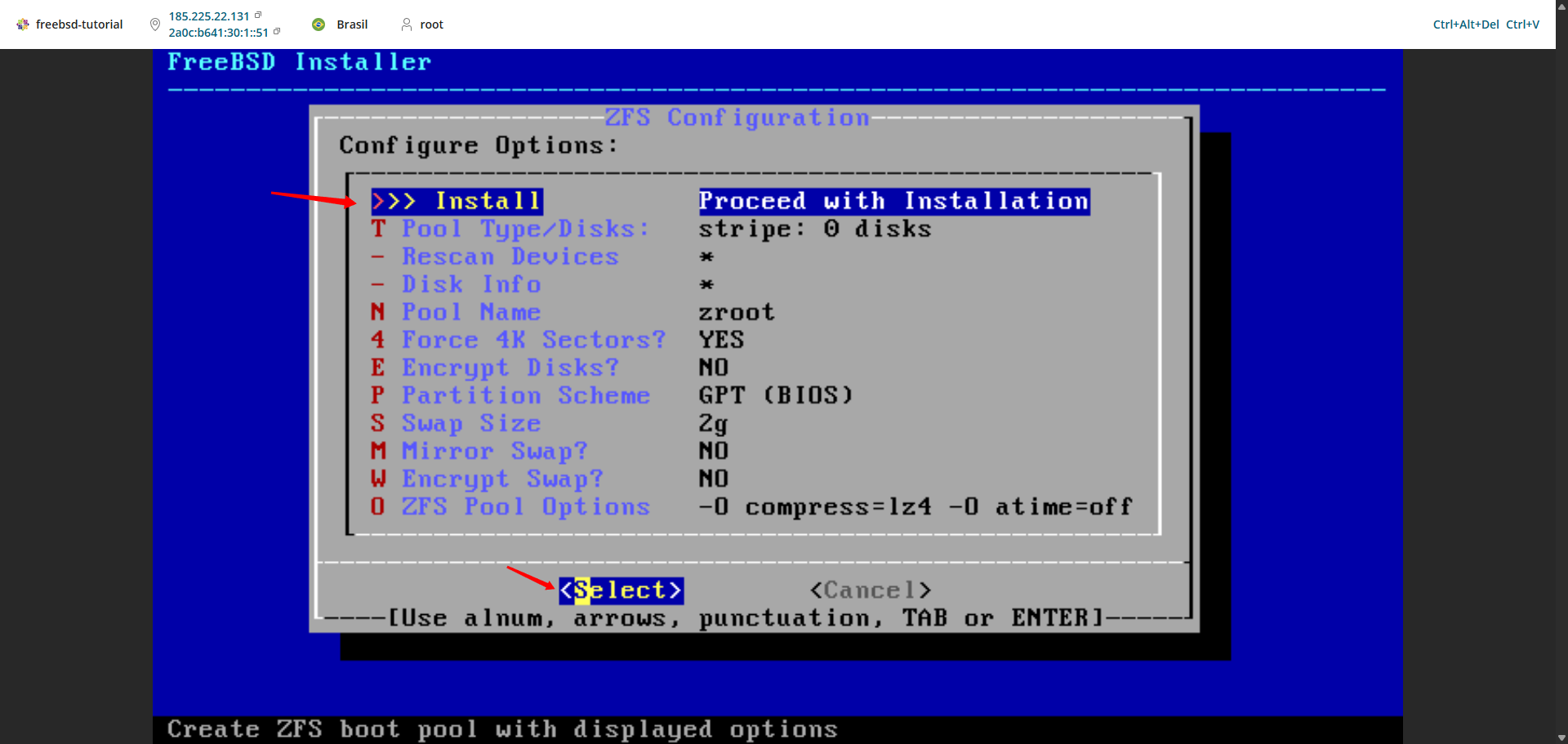Click the '2g' swap size value

(x=713, y=423)
